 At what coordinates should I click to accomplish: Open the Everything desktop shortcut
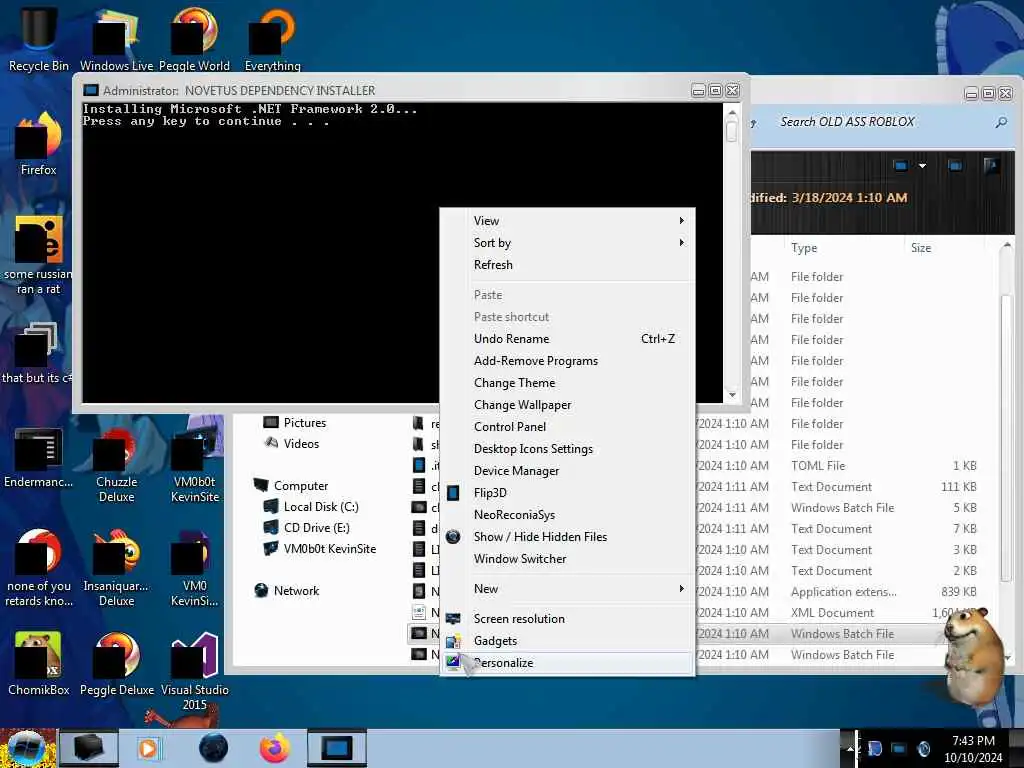273,37
